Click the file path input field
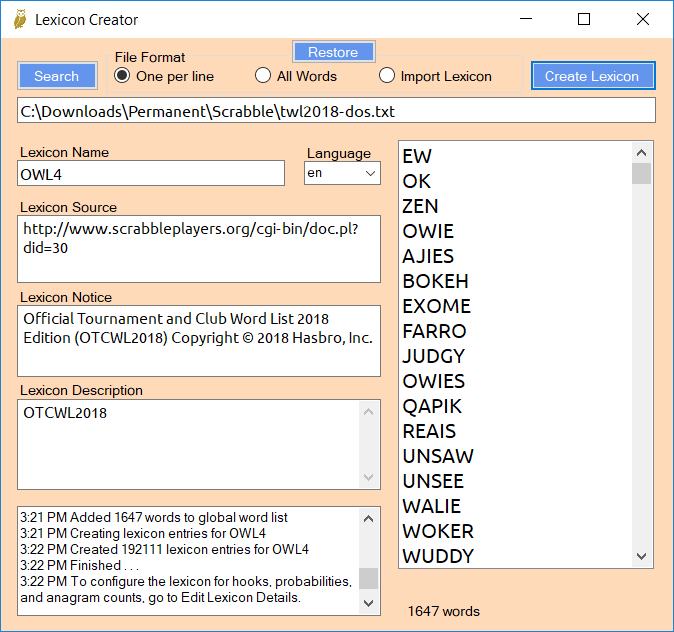674x632 pixels. pos(336,110)
